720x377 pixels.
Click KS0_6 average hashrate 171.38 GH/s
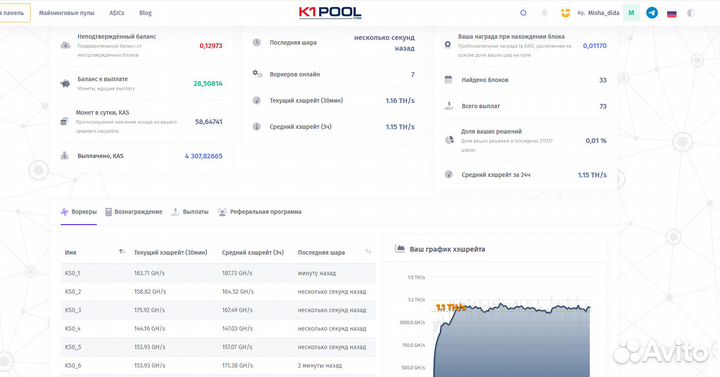pos(237,366)
